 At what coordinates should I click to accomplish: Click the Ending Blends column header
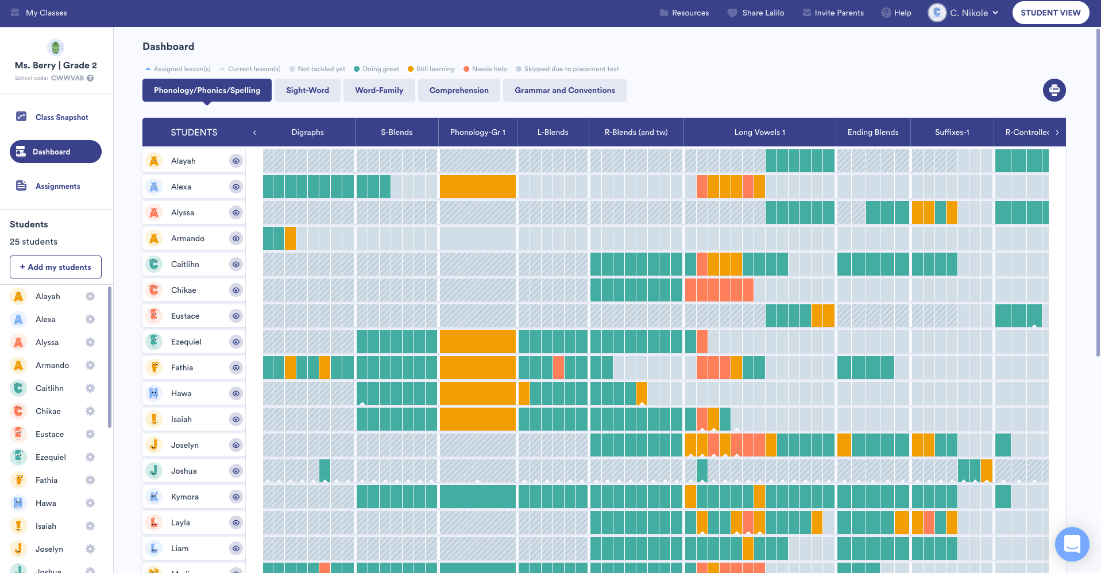(873, 132)
